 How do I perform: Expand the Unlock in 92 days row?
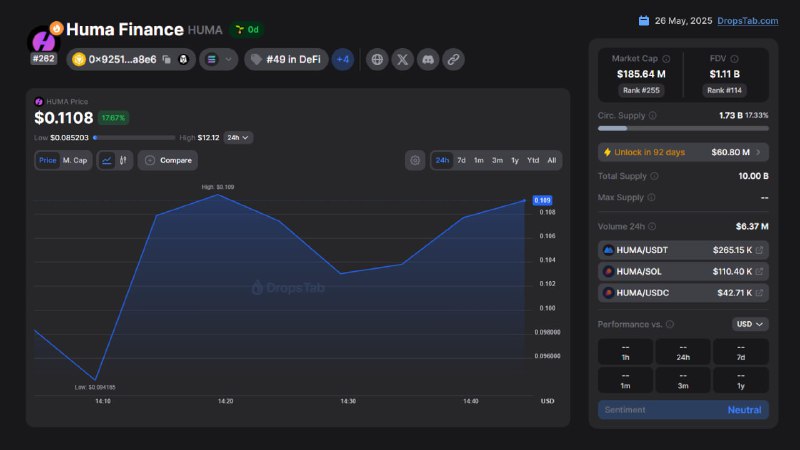[683, 153]
